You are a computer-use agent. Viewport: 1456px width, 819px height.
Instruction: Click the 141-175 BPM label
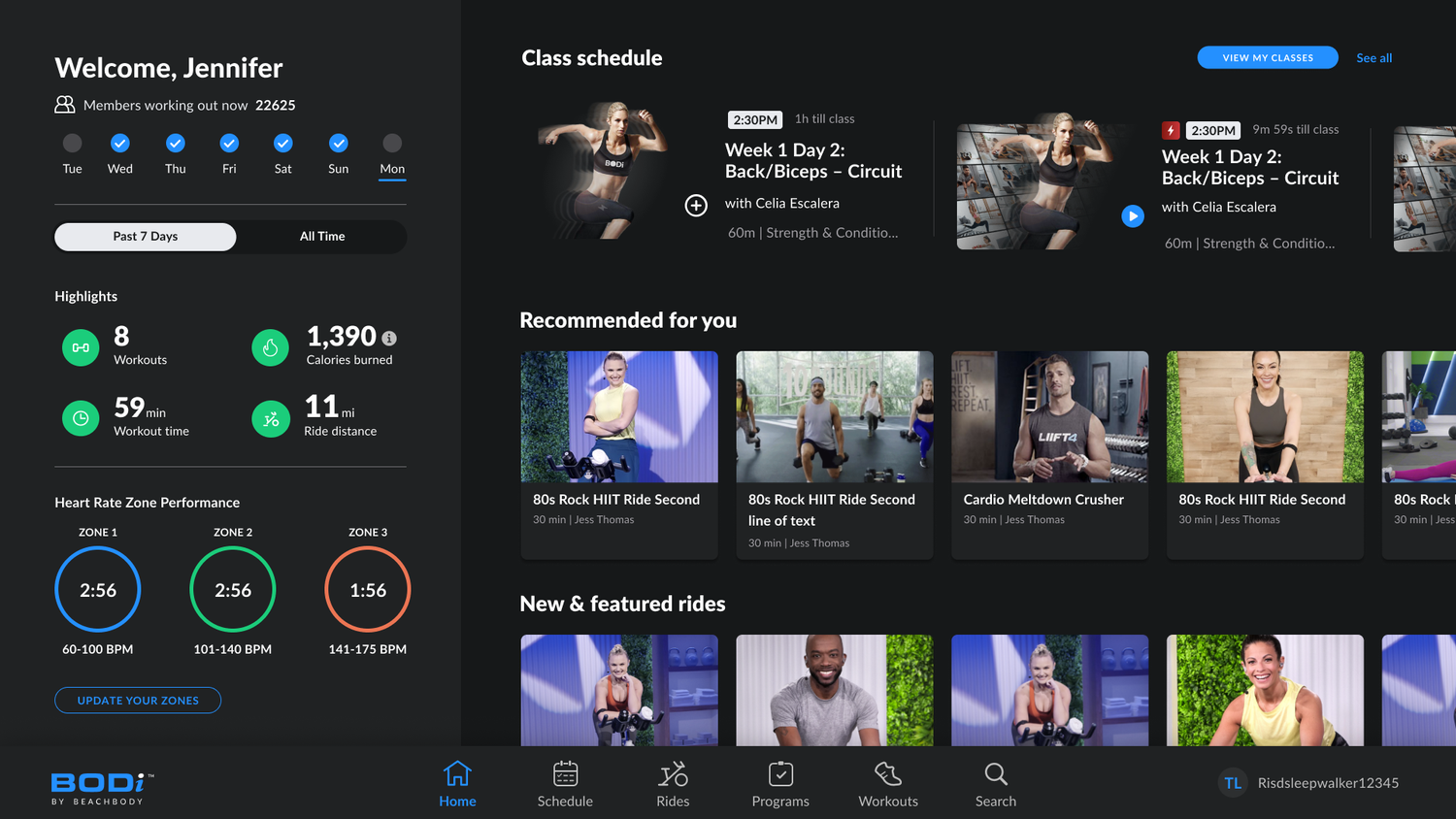tap(368, 649)
